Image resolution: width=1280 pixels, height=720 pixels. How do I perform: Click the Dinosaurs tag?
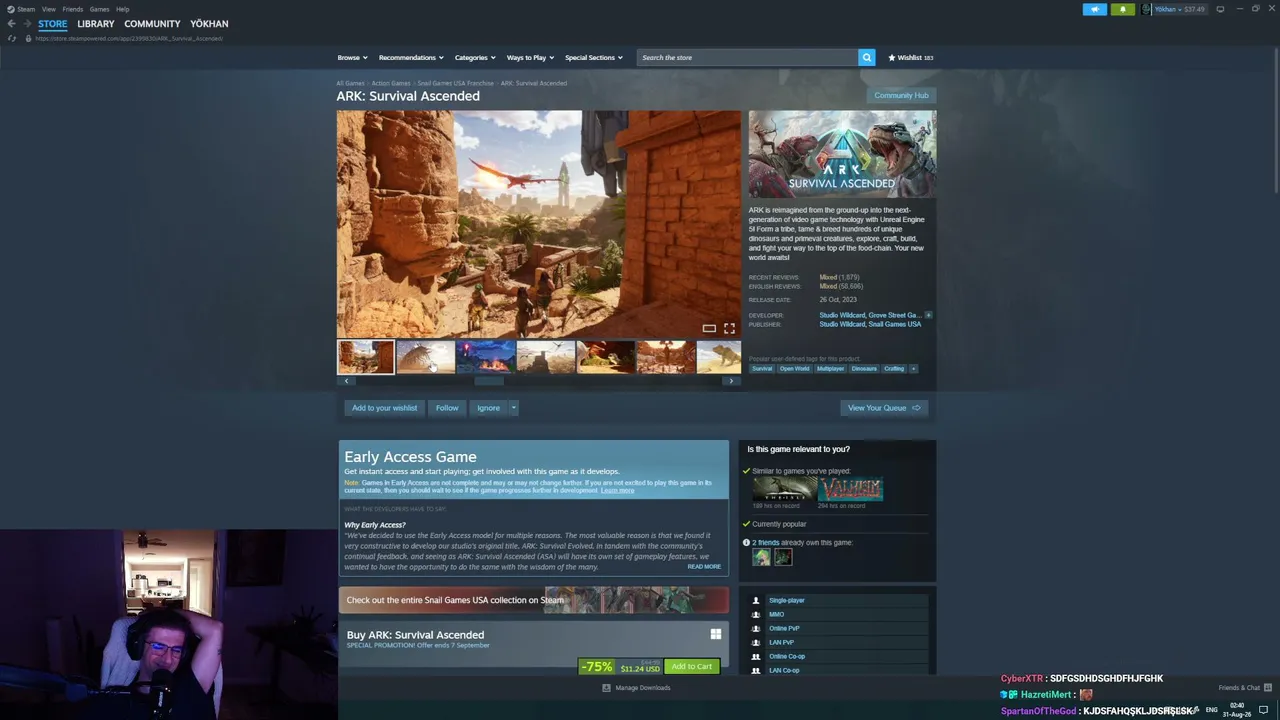pos(864,369)
